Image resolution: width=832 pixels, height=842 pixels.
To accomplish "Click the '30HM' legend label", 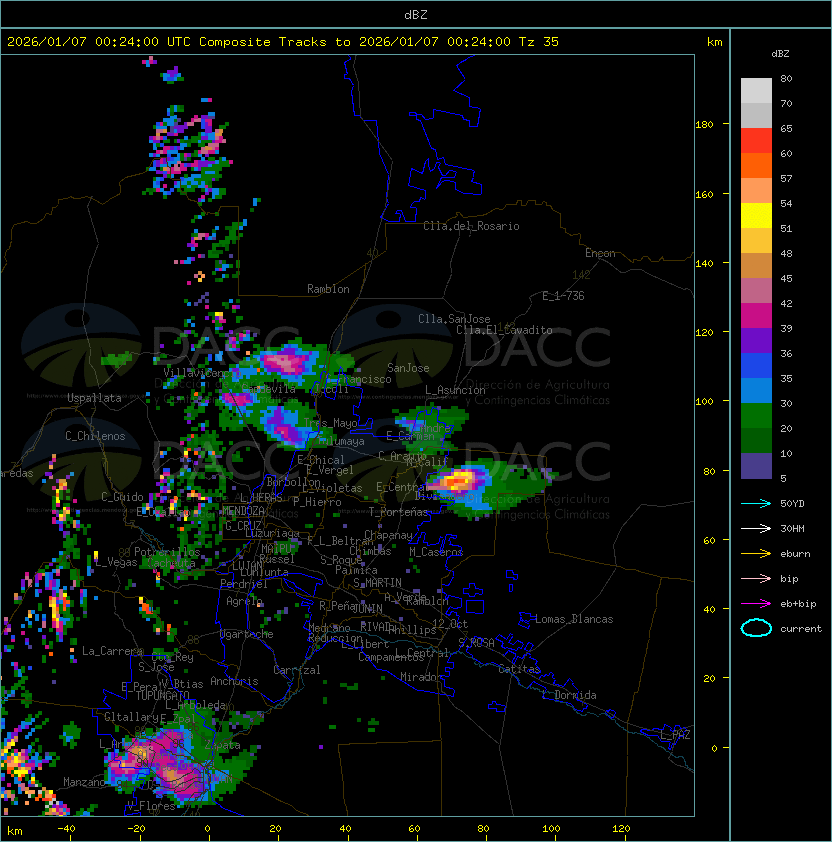I will 792,528.
